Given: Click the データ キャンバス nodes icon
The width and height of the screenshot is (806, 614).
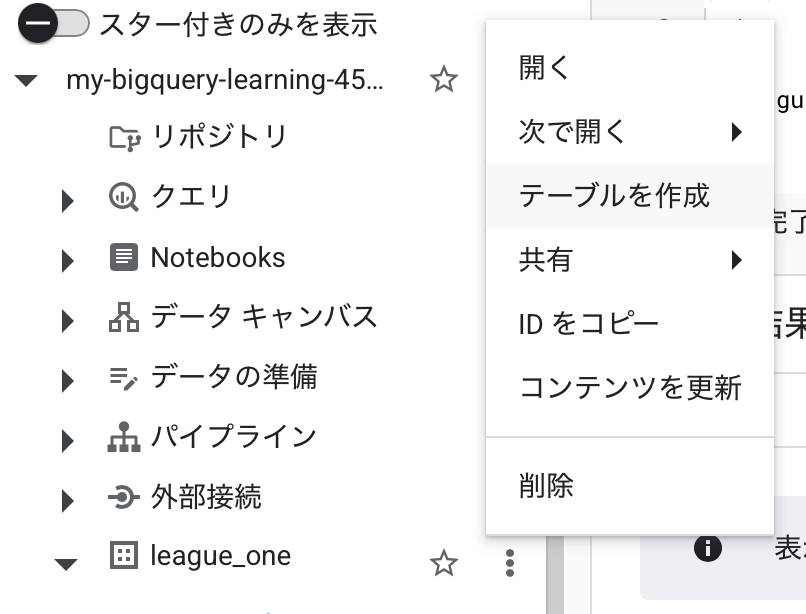Looking at the screenshot, I should click(x=121, y=317).
